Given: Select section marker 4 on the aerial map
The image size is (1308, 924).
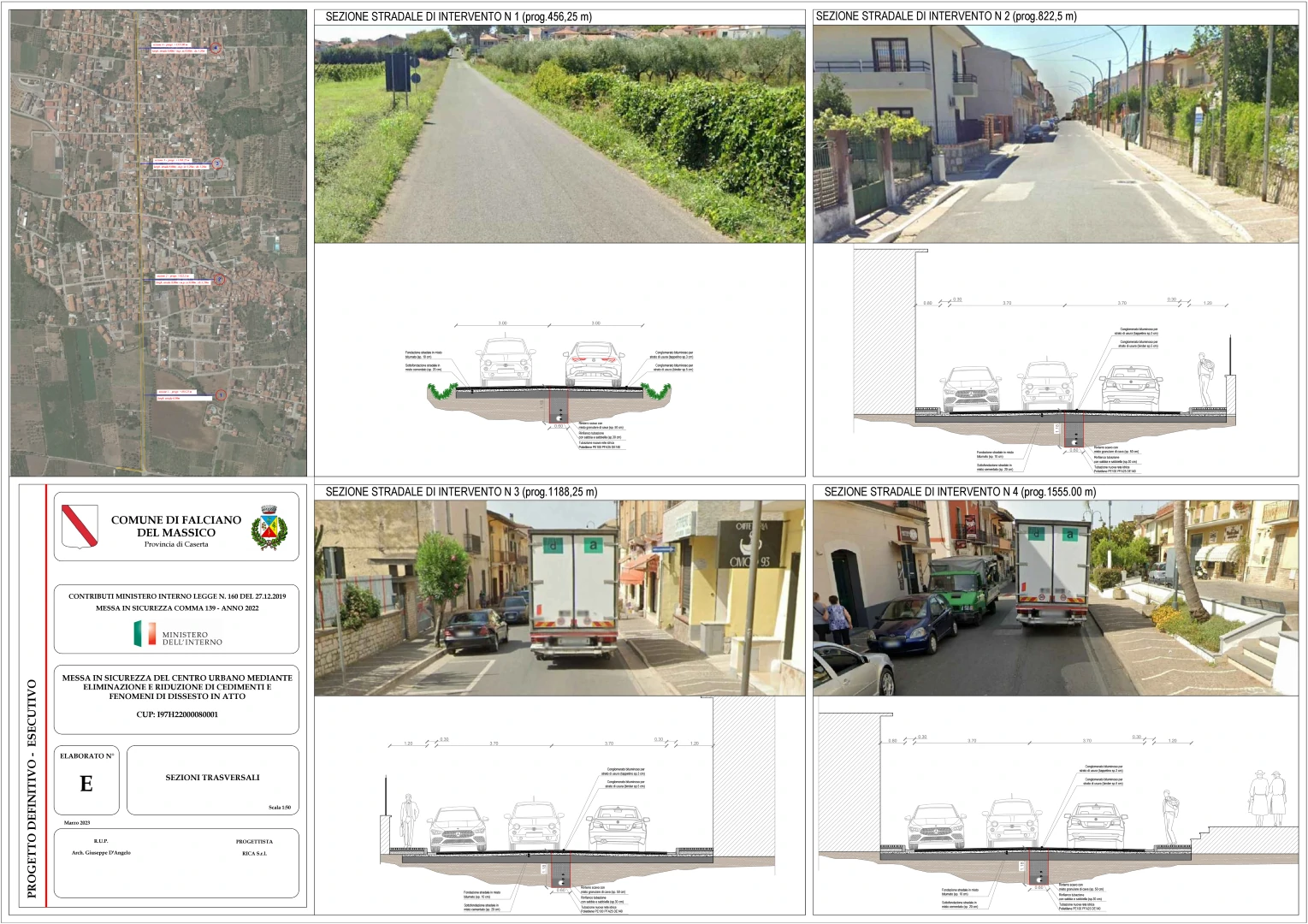Looking at the screenshot, I should click(x=216, y=49).
